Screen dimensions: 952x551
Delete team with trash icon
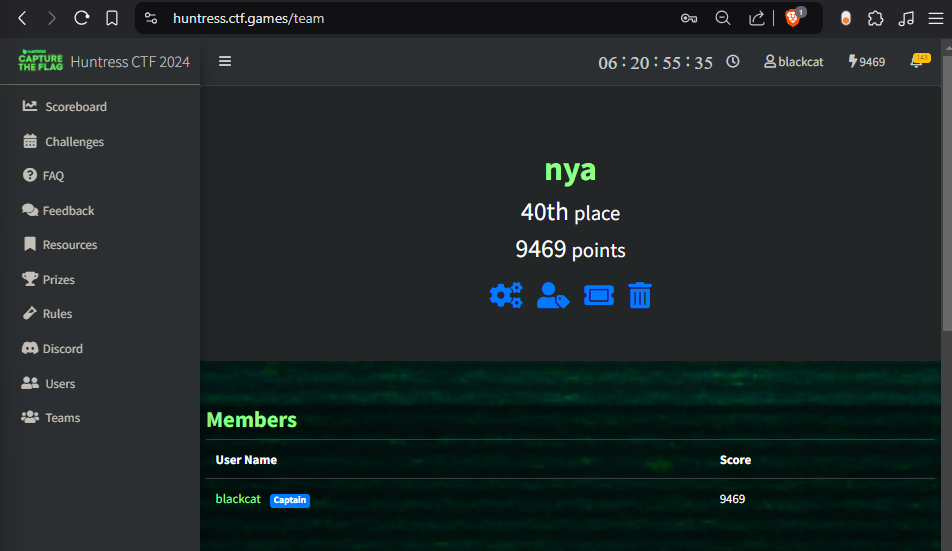[640, 296]
